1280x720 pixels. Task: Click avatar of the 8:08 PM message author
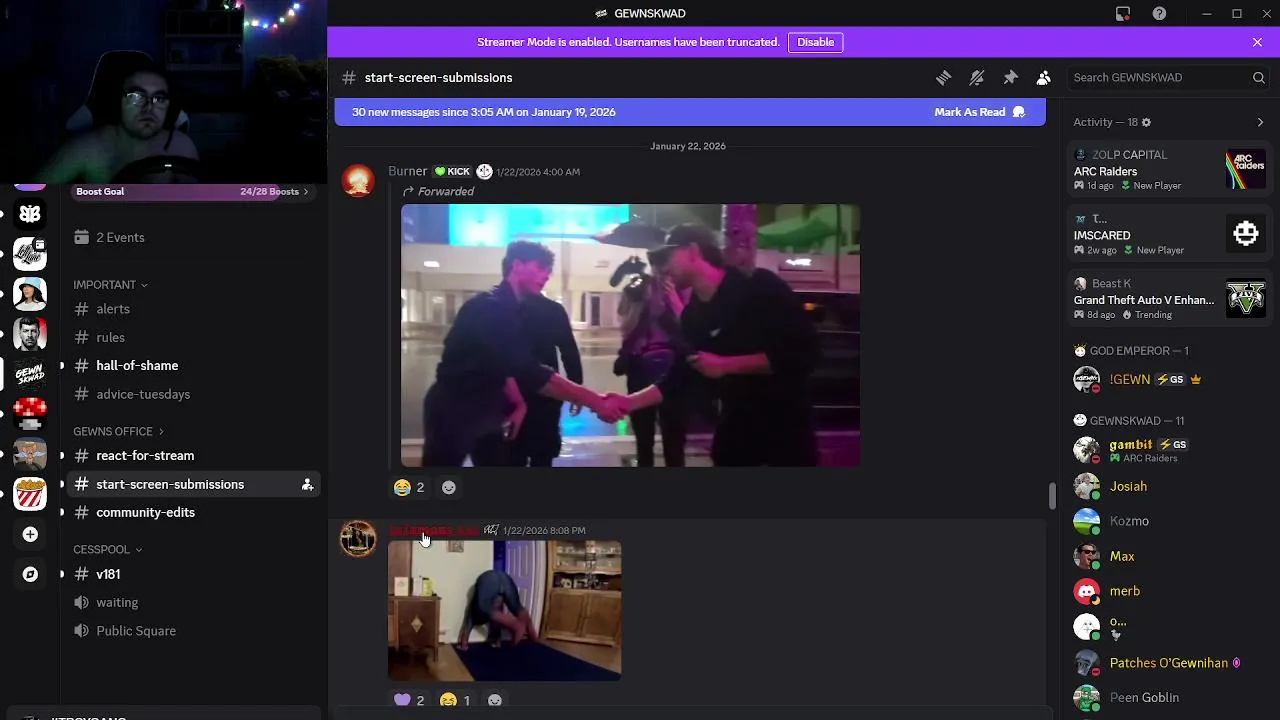click(x=358, y=538)
